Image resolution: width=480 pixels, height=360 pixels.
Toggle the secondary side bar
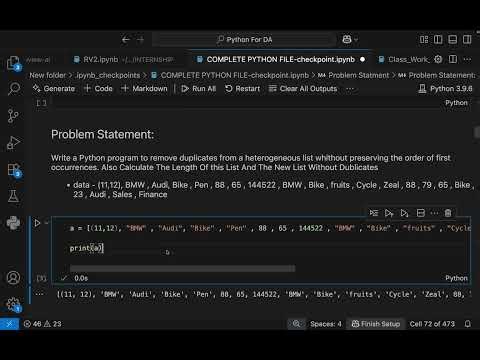coord(467,39)
